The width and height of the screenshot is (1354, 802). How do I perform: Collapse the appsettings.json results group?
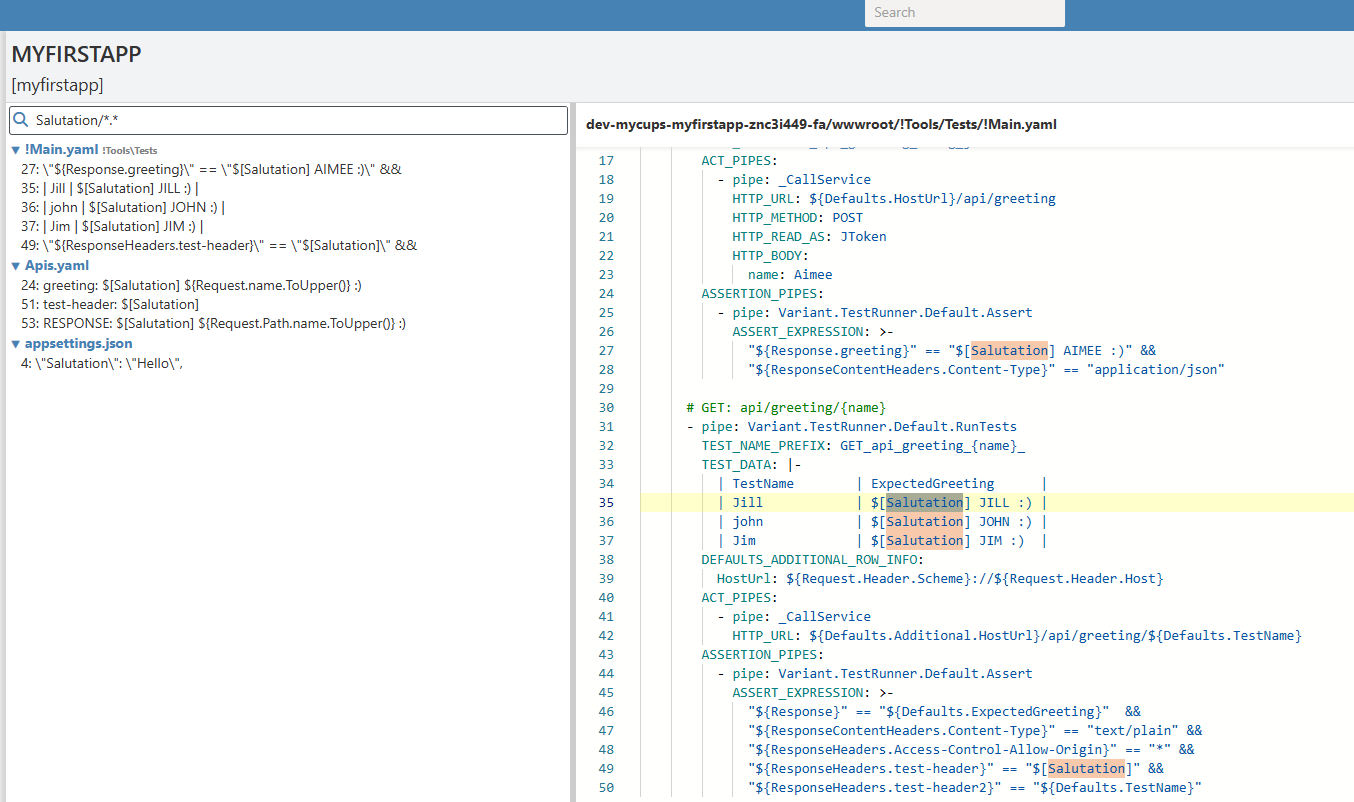tap(16, 344)
